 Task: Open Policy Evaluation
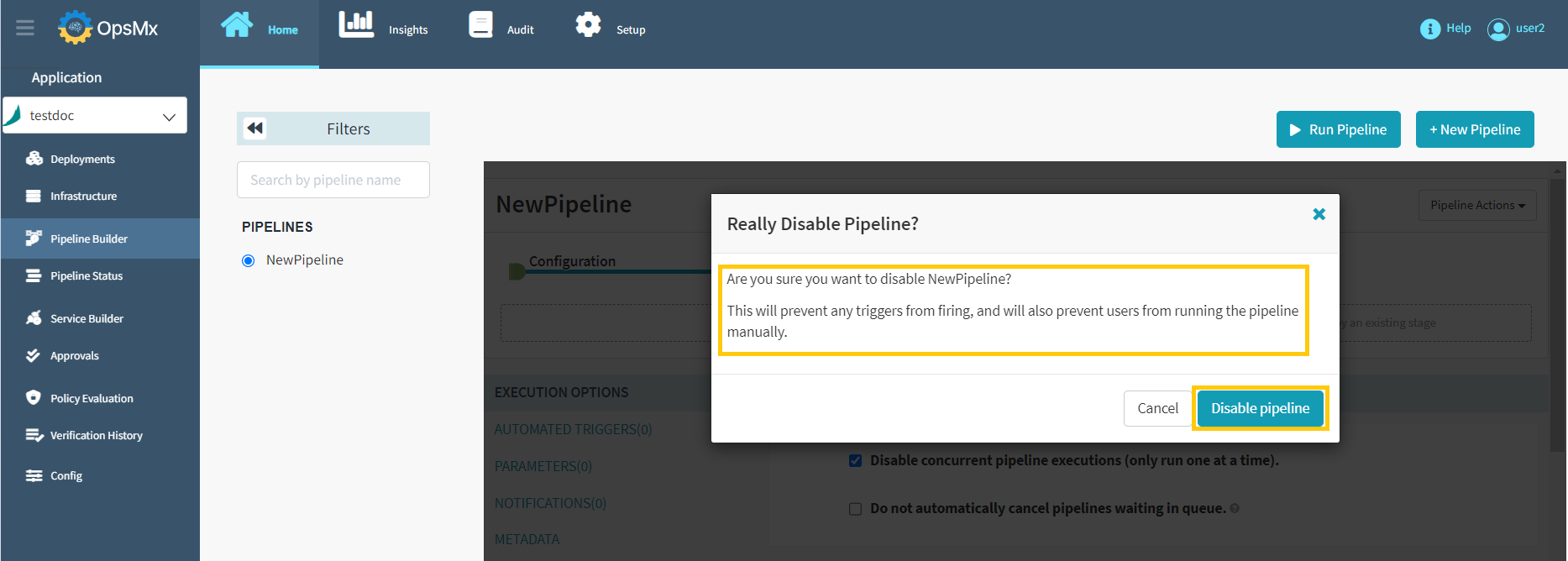click(x=91, y=397)
